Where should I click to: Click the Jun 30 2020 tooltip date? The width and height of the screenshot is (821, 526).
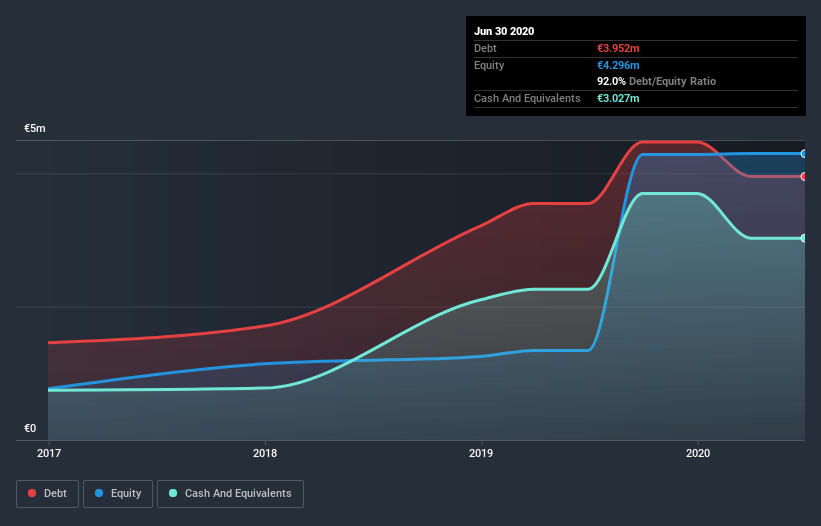click(504, 31)
